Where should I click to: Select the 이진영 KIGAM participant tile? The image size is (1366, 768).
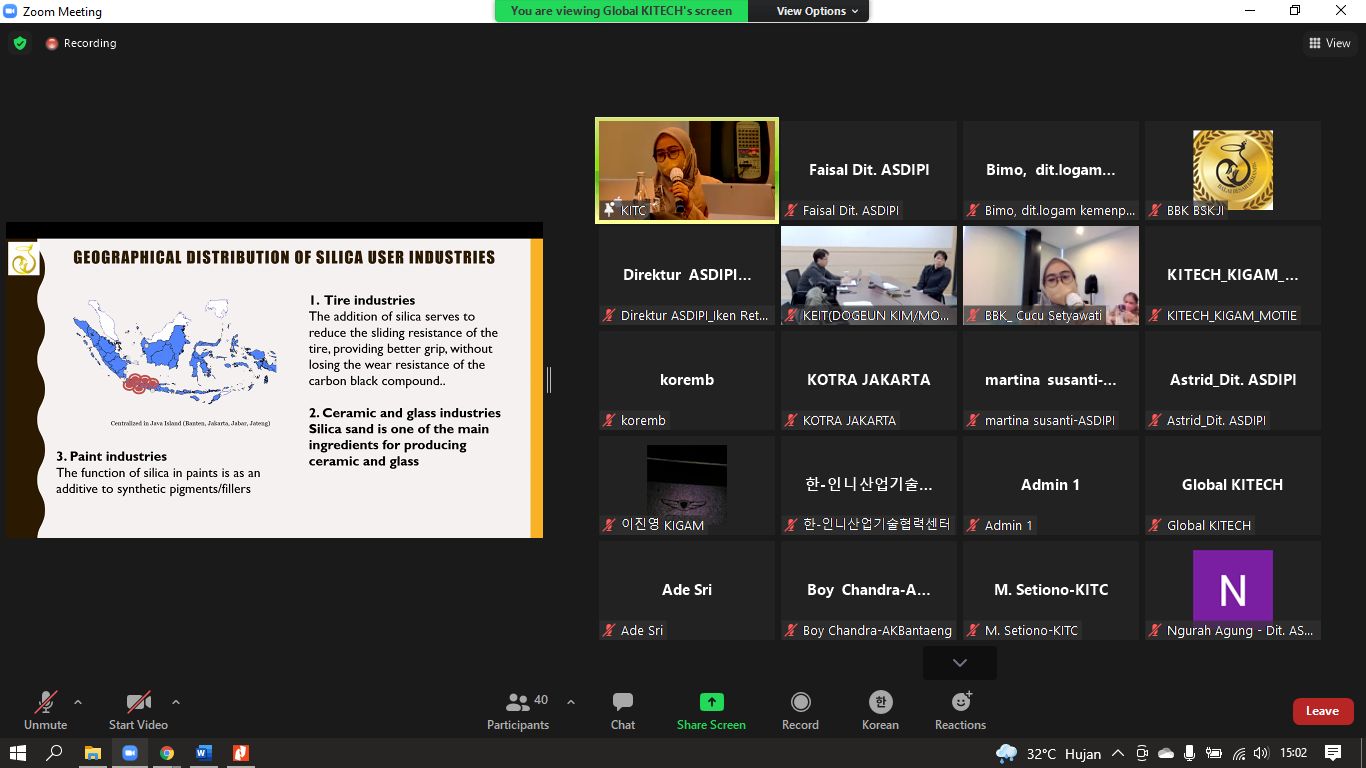coord(687,485)
